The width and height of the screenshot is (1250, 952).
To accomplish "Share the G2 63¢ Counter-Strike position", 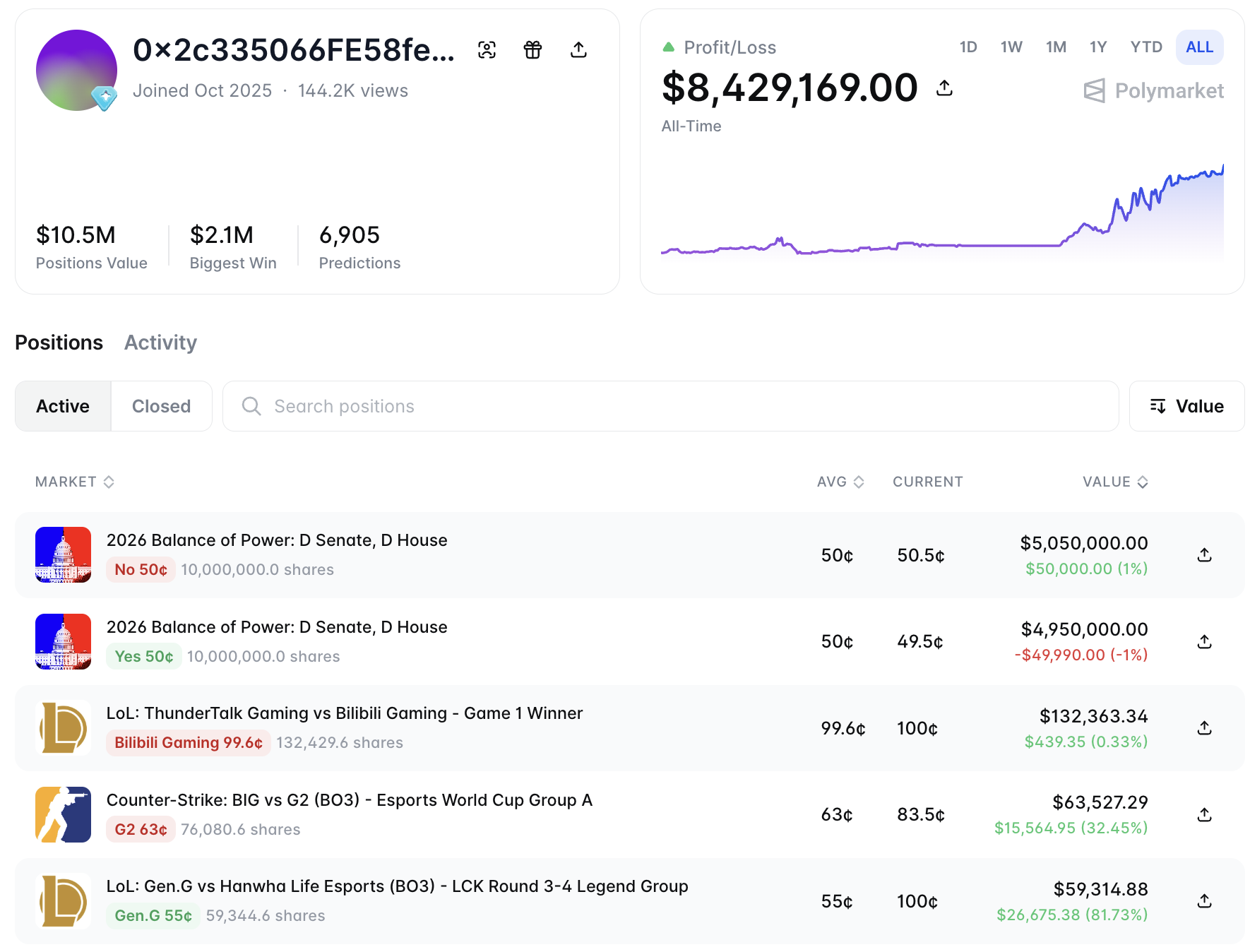I will pyautogui.click(x=1205, y=814).
